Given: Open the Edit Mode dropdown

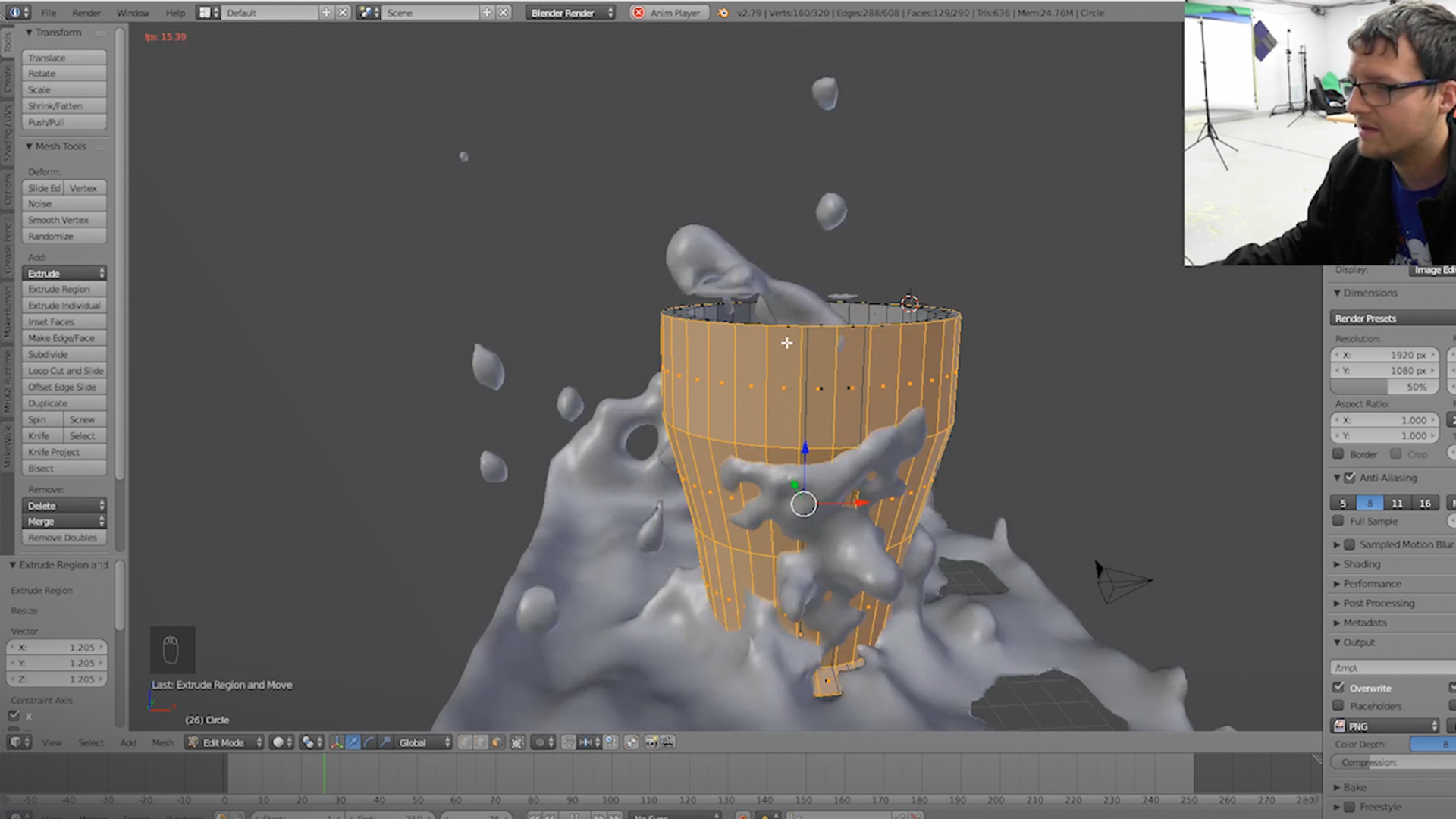Looking at the screenshot, I should click(224, 742).
